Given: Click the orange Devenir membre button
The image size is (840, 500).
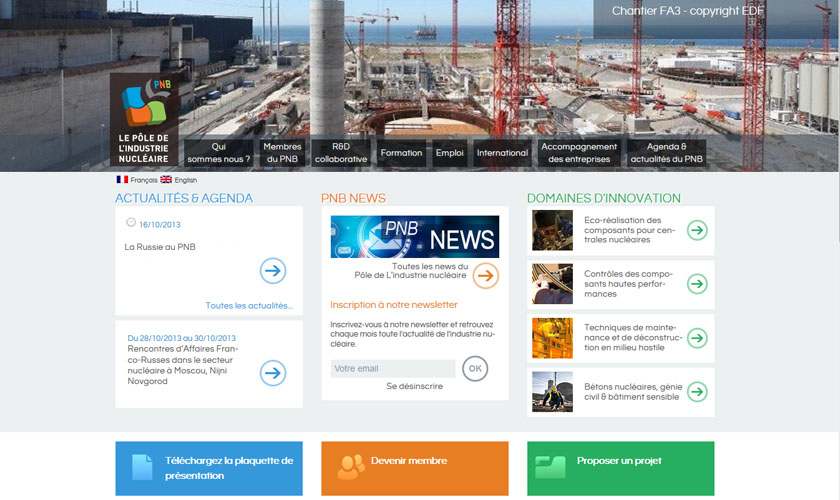Looking at the screenshot, I should pos(414,467).
